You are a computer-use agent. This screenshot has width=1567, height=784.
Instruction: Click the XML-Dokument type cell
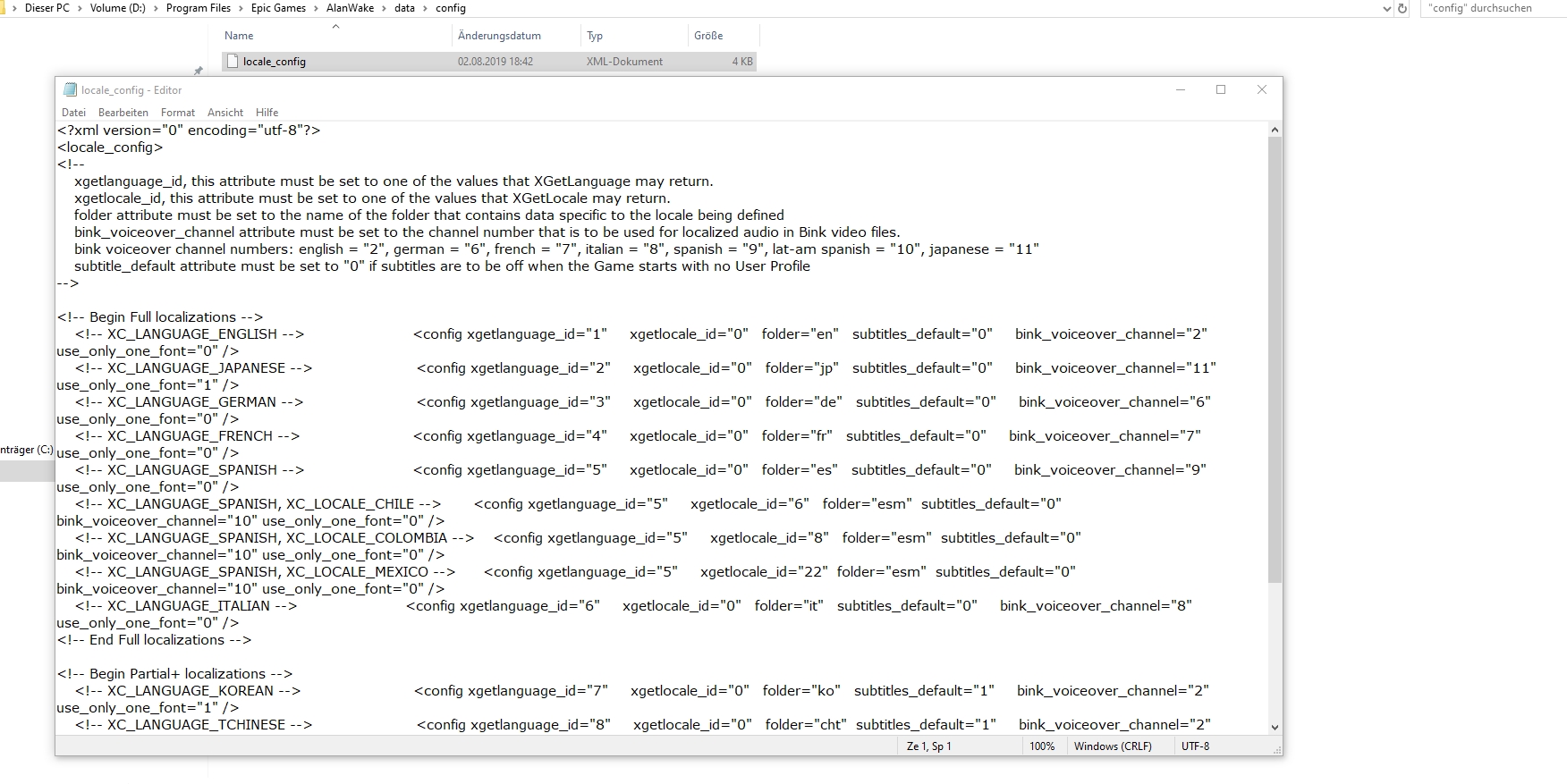[x=624, y=62]
